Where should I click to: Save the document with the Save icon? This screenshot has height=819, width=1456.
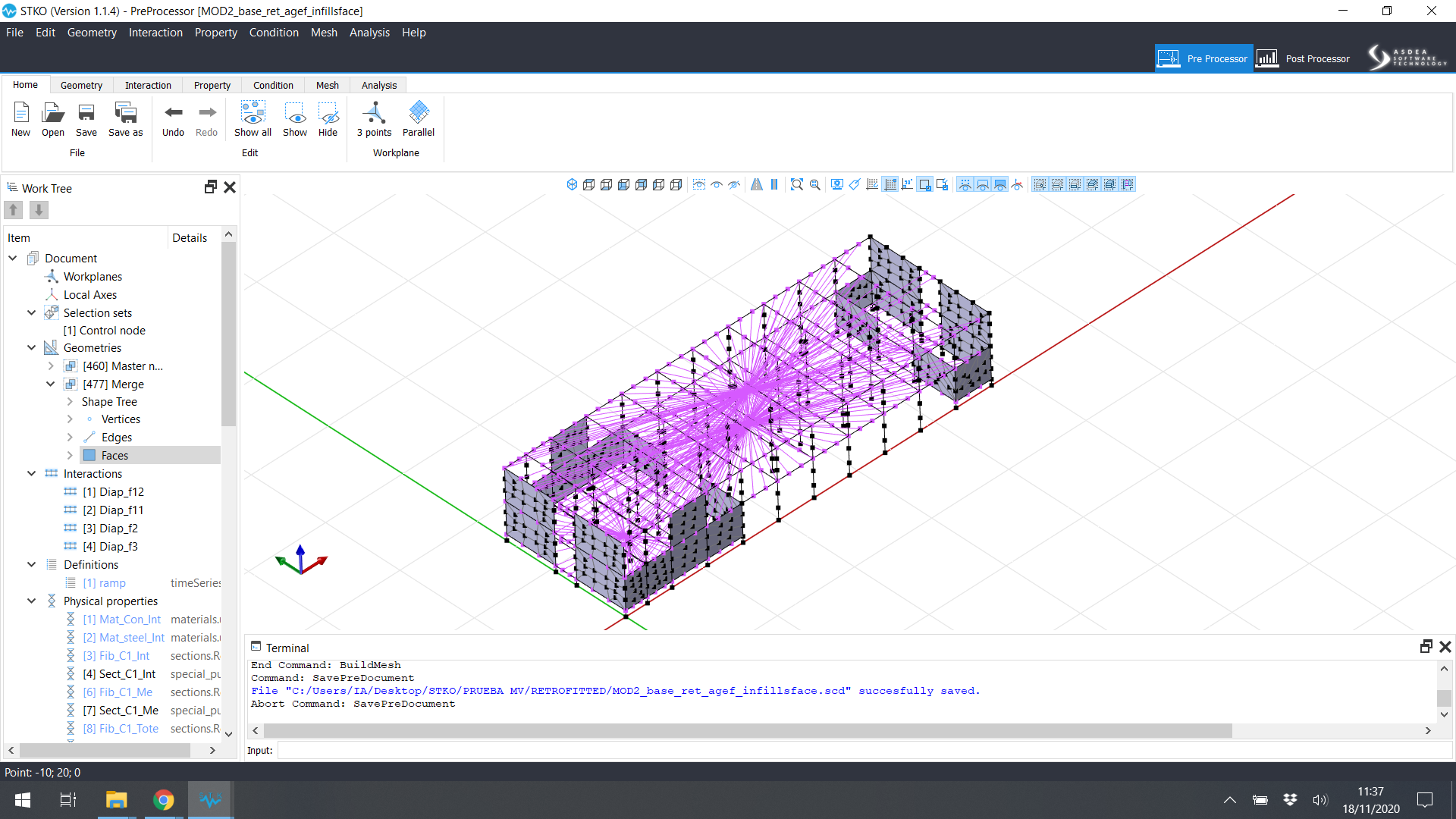86,120
